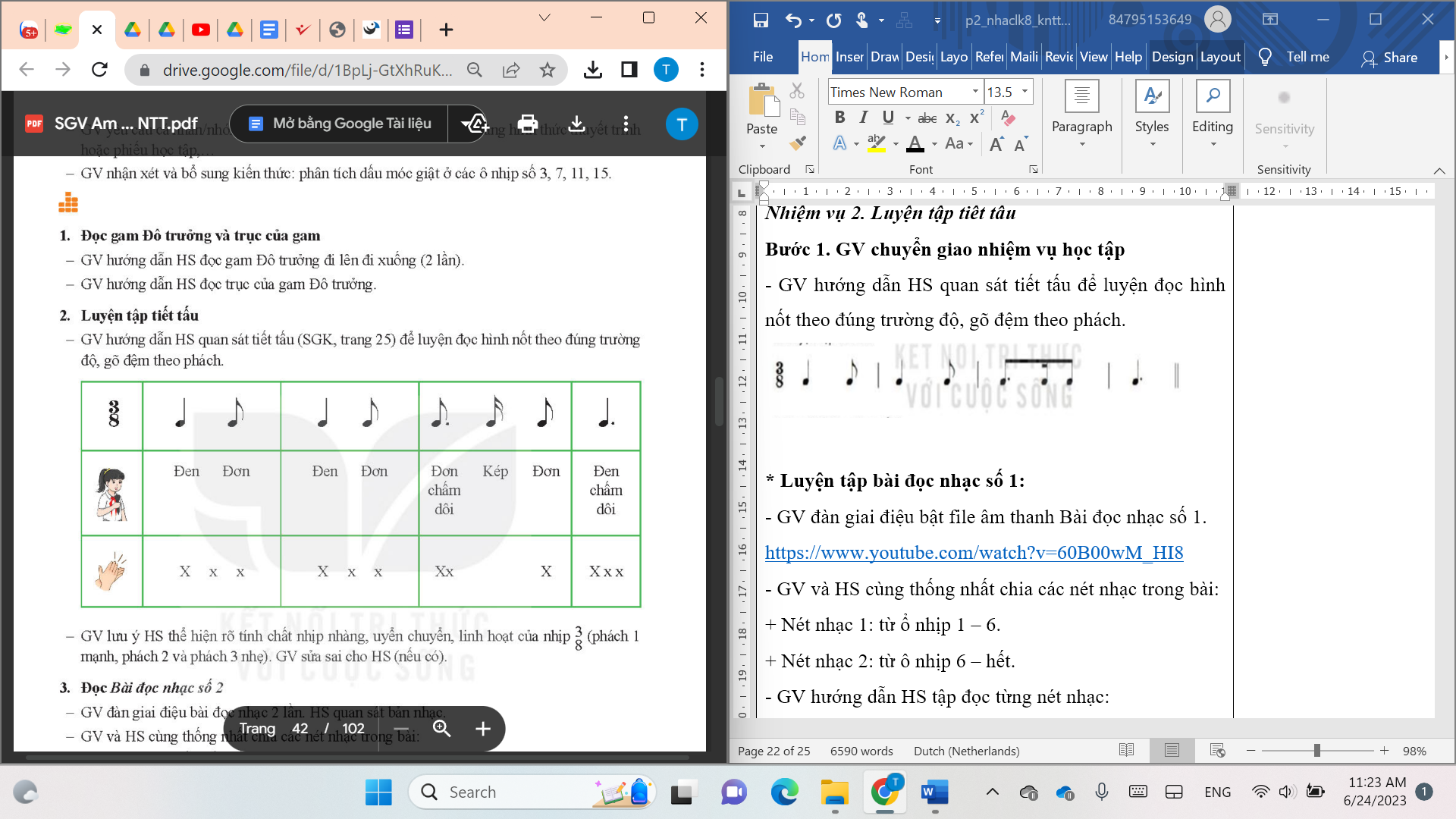1456x819 pixels.
Task: Open Chrome side panel icon
Action: 629,70
